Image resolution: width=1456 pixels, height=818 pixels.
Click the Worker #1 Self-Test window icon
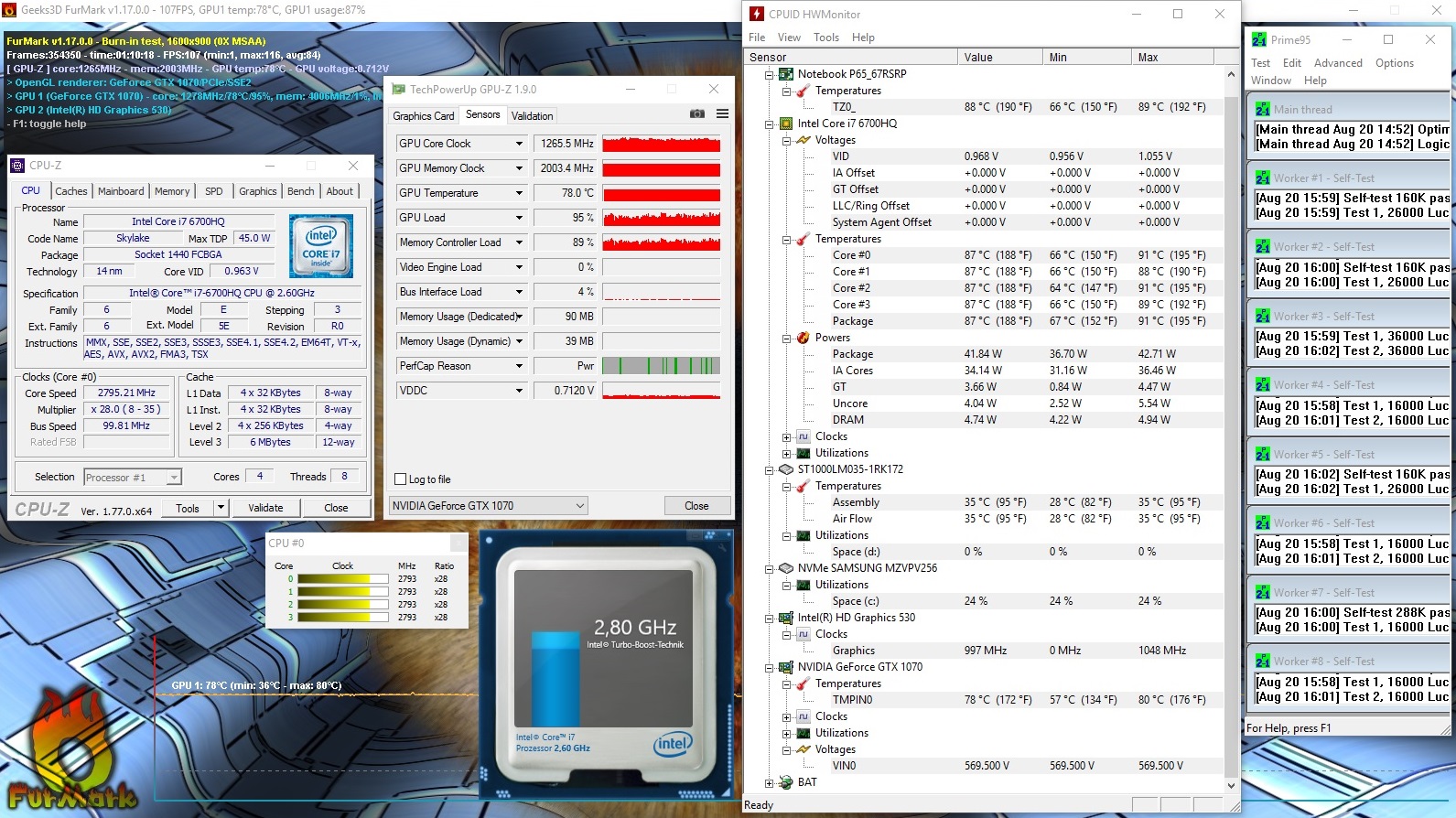click(1263, 178)
